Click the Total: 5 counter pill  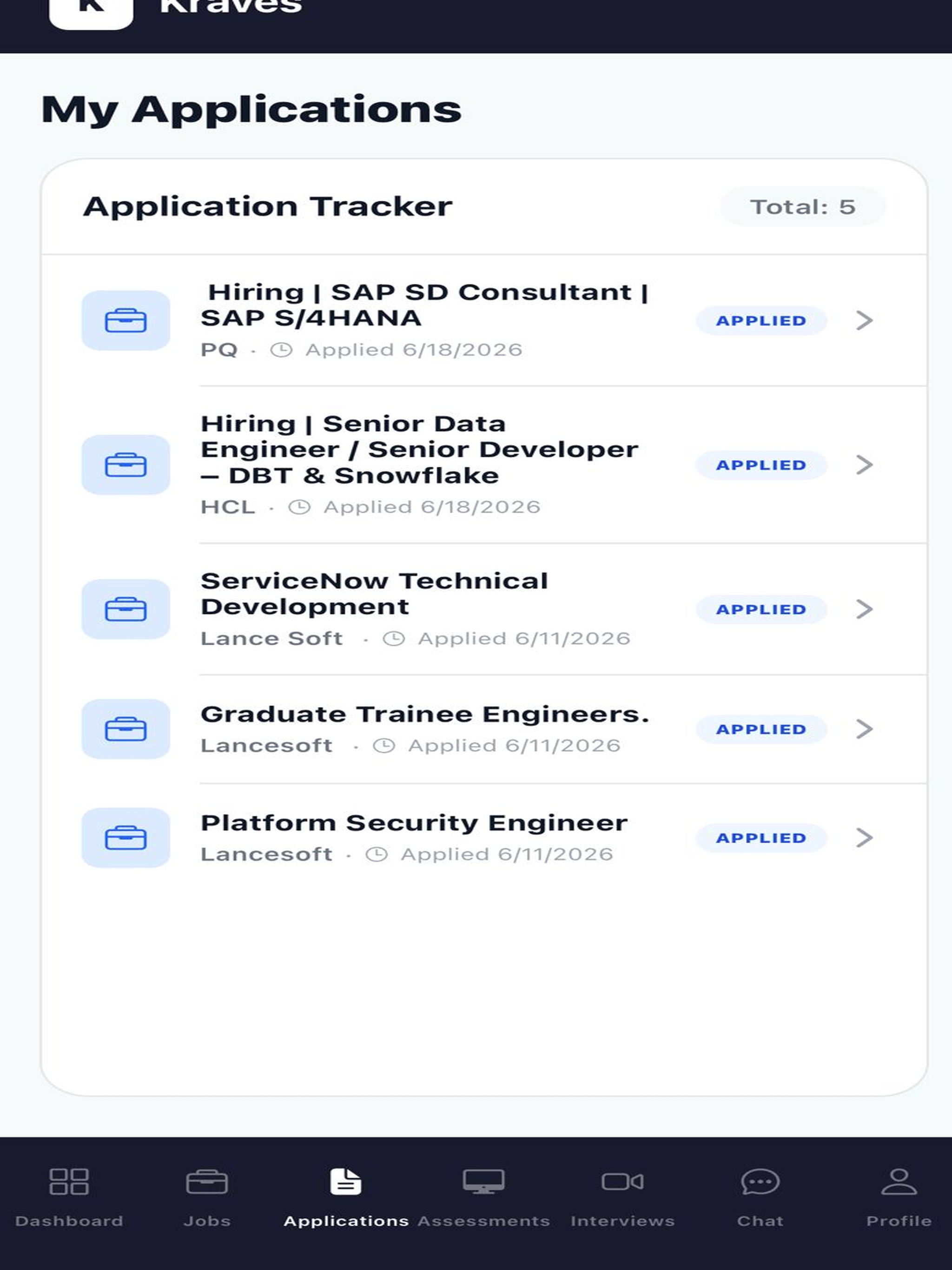coord(803,207)
